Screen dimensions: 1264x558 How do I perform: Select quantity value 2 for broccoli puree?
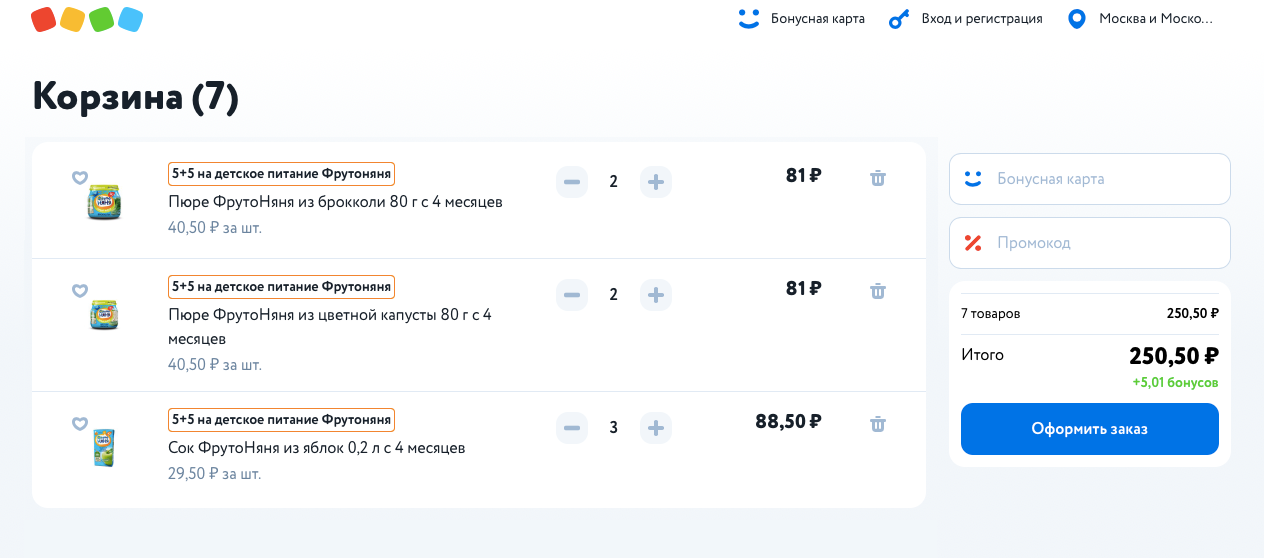coord(614,182)
